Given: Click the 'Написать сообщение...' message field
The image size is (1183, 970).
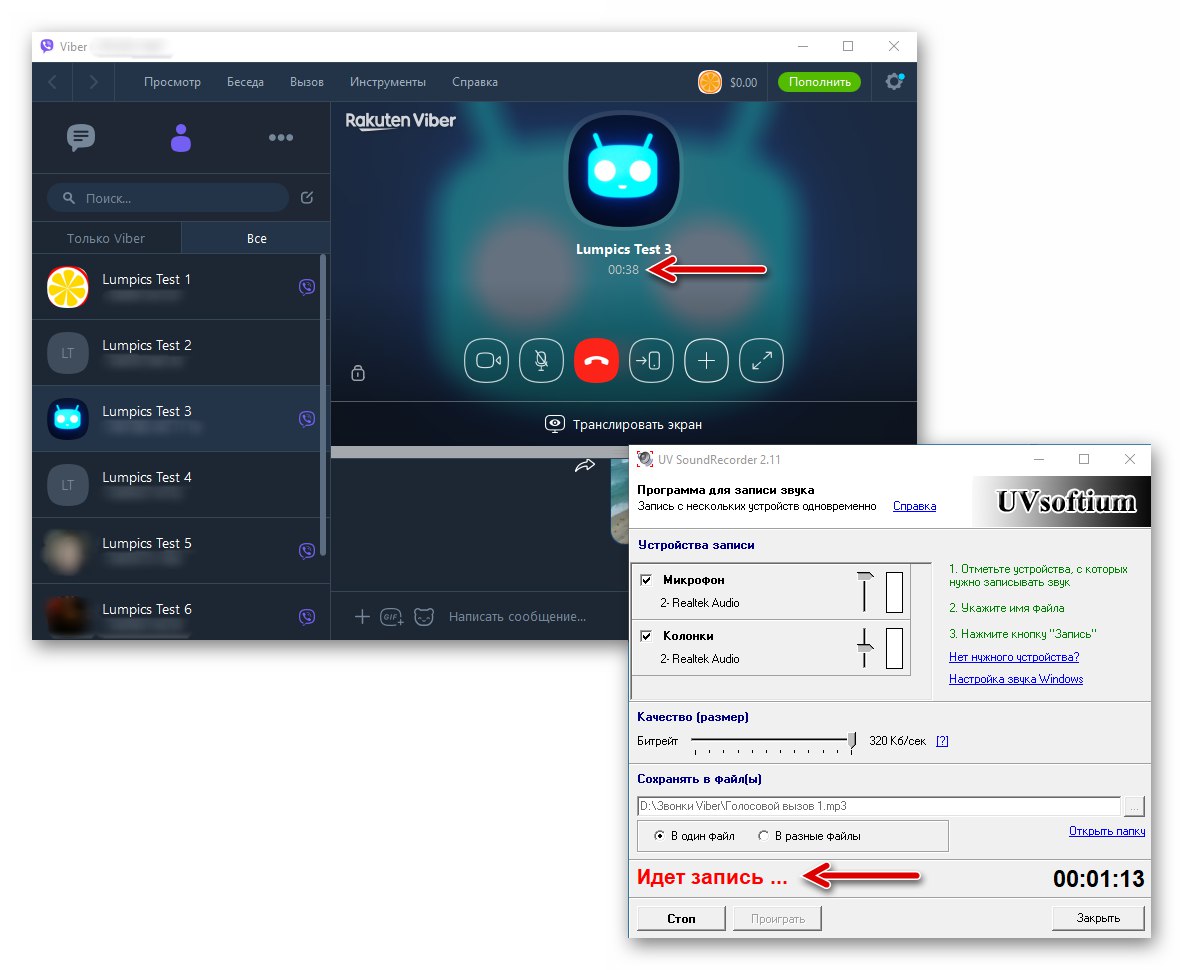Looking at the screenshot, I should click(518, 616).
